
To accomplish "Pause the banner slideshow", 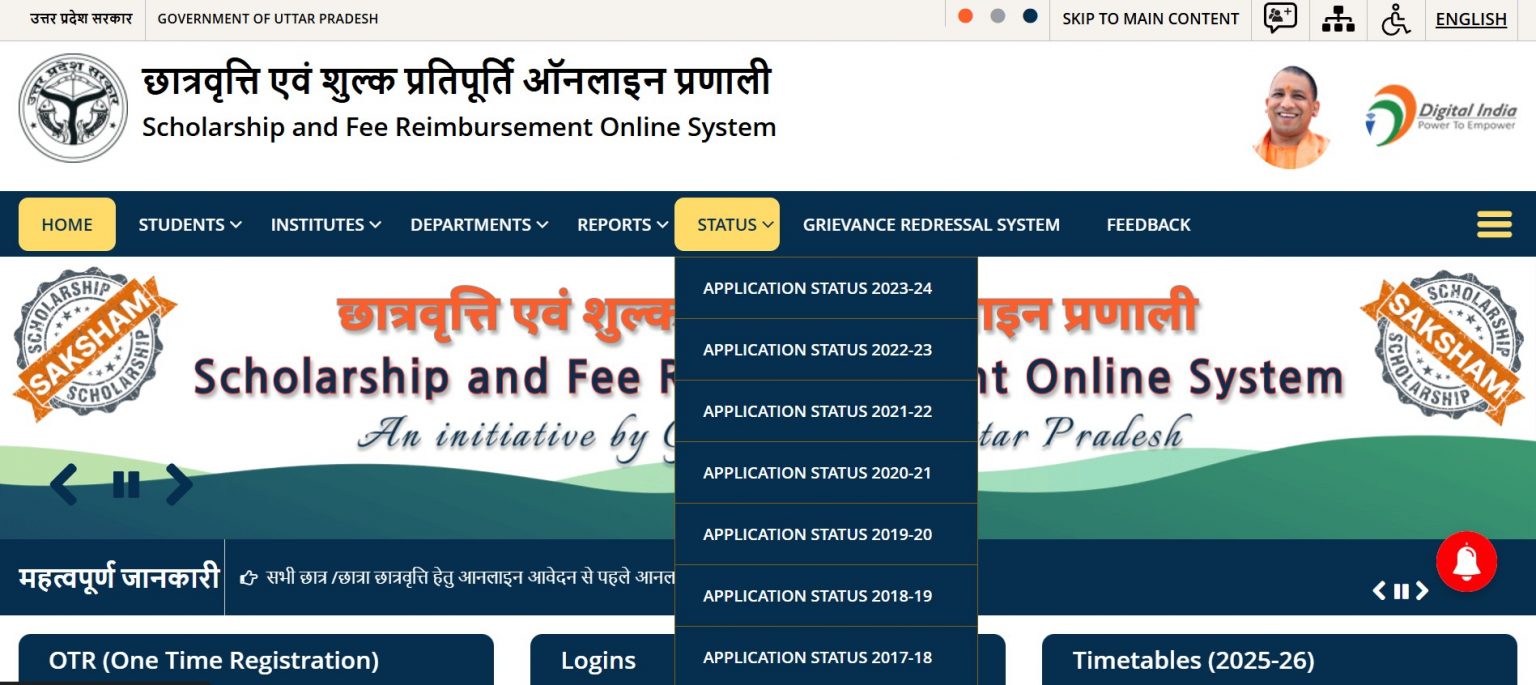I will click(126, 485).
